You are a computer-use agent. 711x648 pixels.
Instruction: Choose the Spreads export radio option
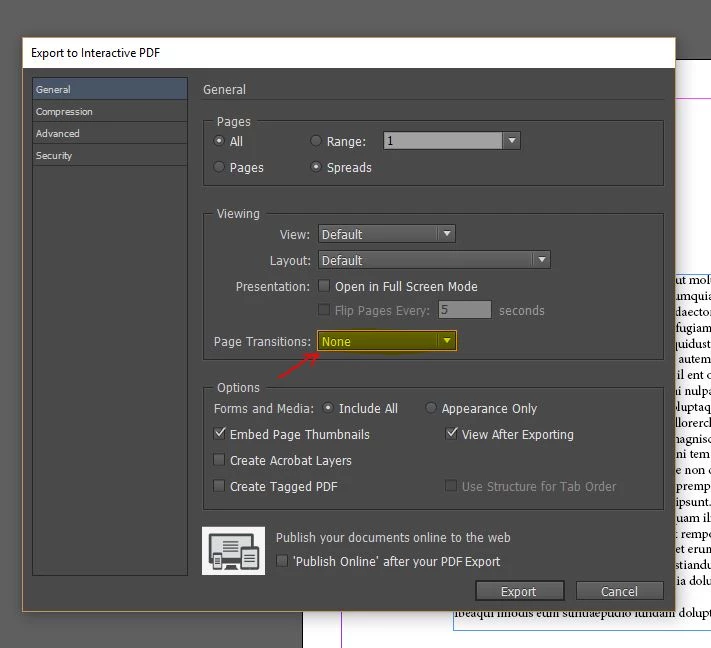(316, 167)
